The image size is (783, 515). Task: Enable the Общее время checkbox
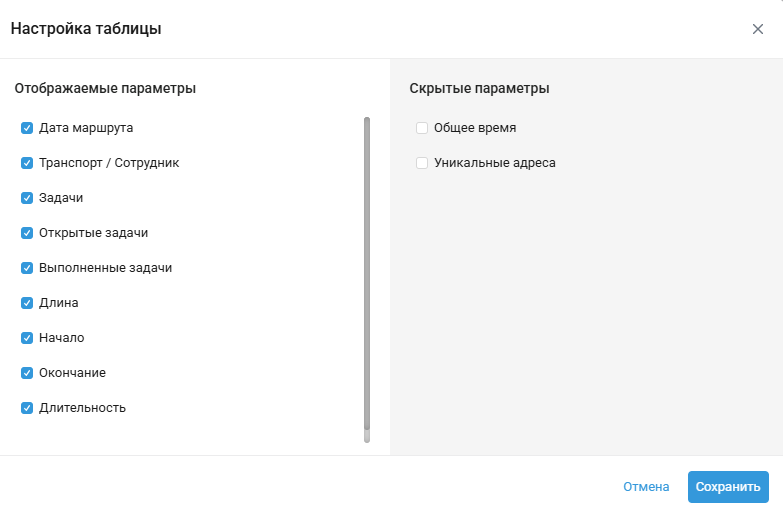click(x=422, y=128)
